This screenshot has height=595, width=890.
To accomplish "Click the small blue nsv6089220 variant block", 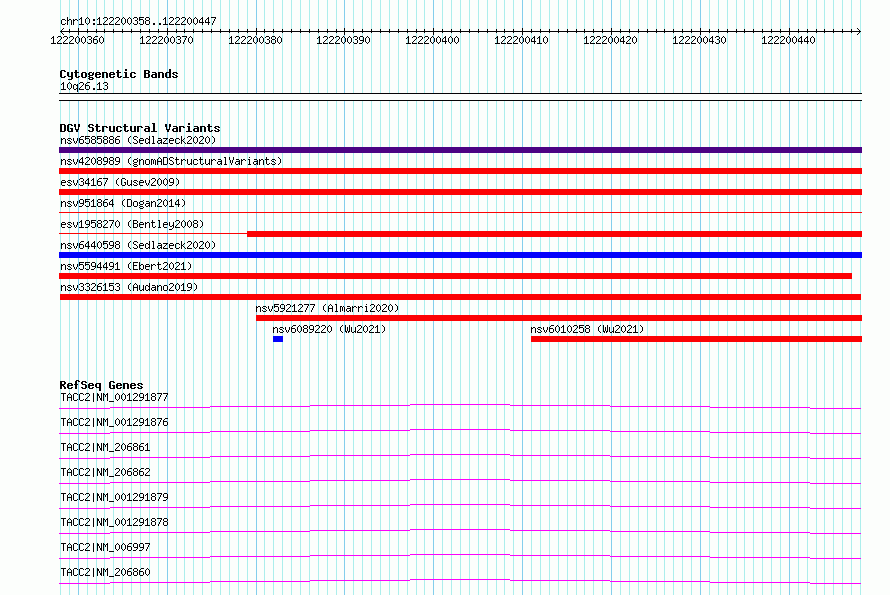I will [278, 339].
